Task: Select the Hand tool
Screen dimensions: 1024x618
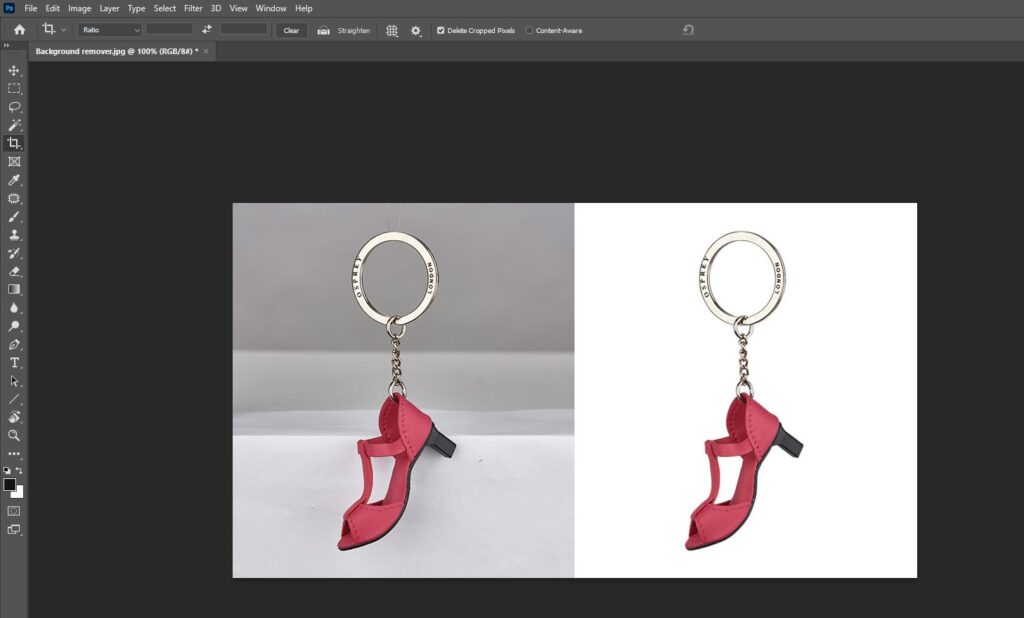Action: 14,417
